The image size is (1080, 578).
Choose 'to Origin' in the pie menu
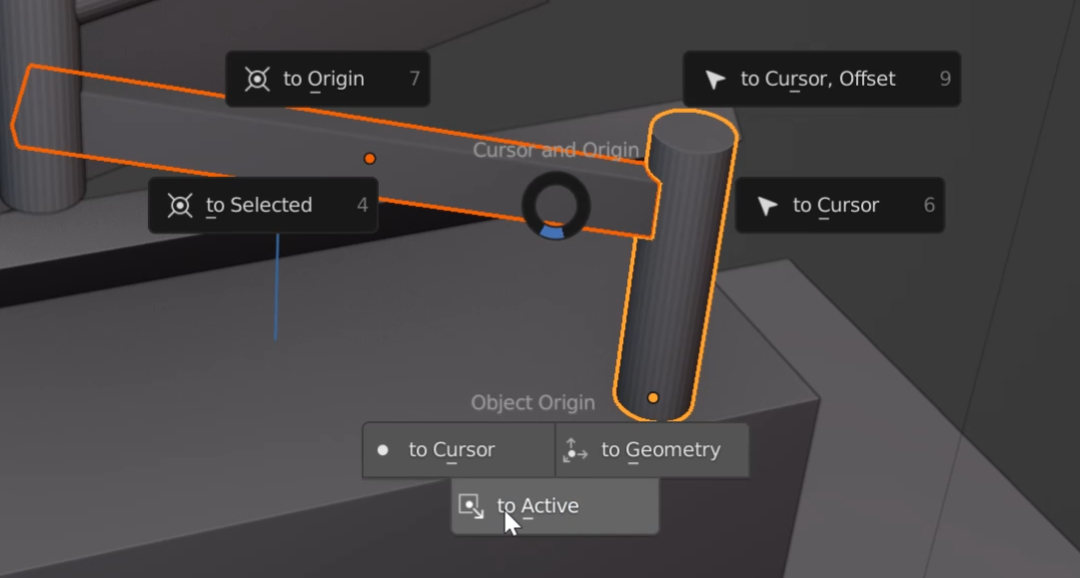coord(328,79)
